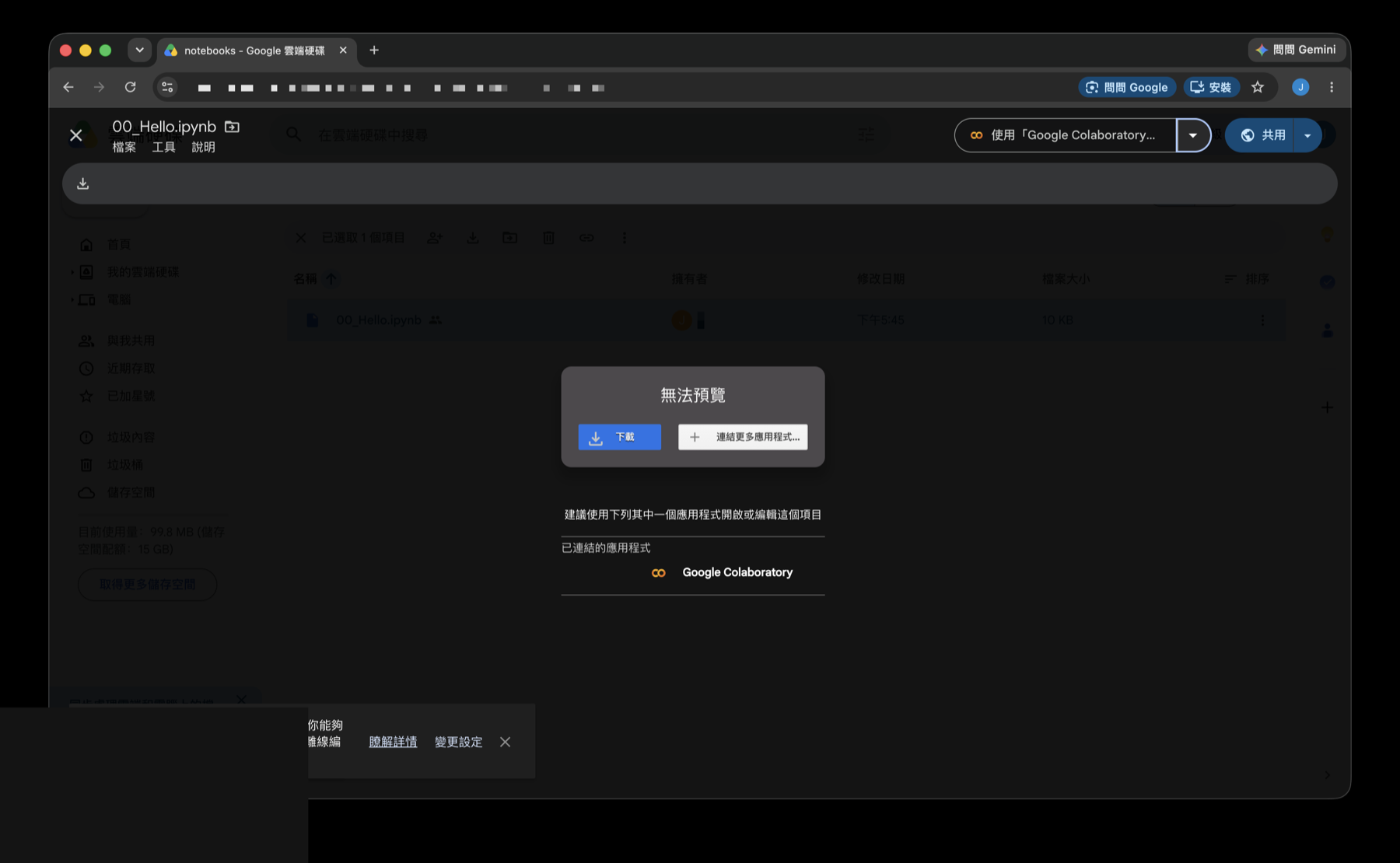Click 變更設定 in the notification
The height and width of the screenshot is (863, 1400).
[x=459, y=742]
